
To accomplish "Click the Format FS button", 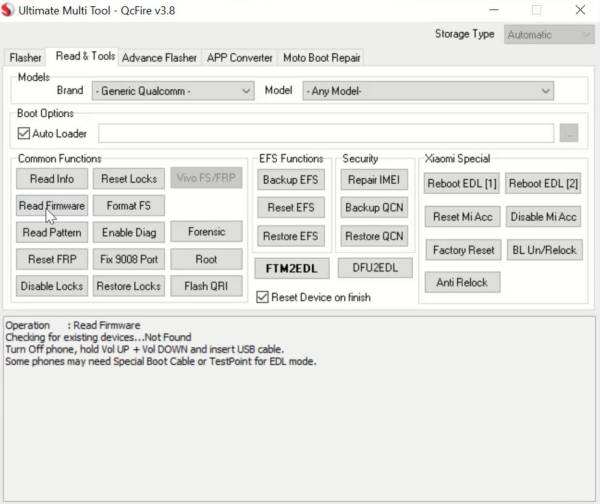I will pyautogui.click(x=129, y=206).
